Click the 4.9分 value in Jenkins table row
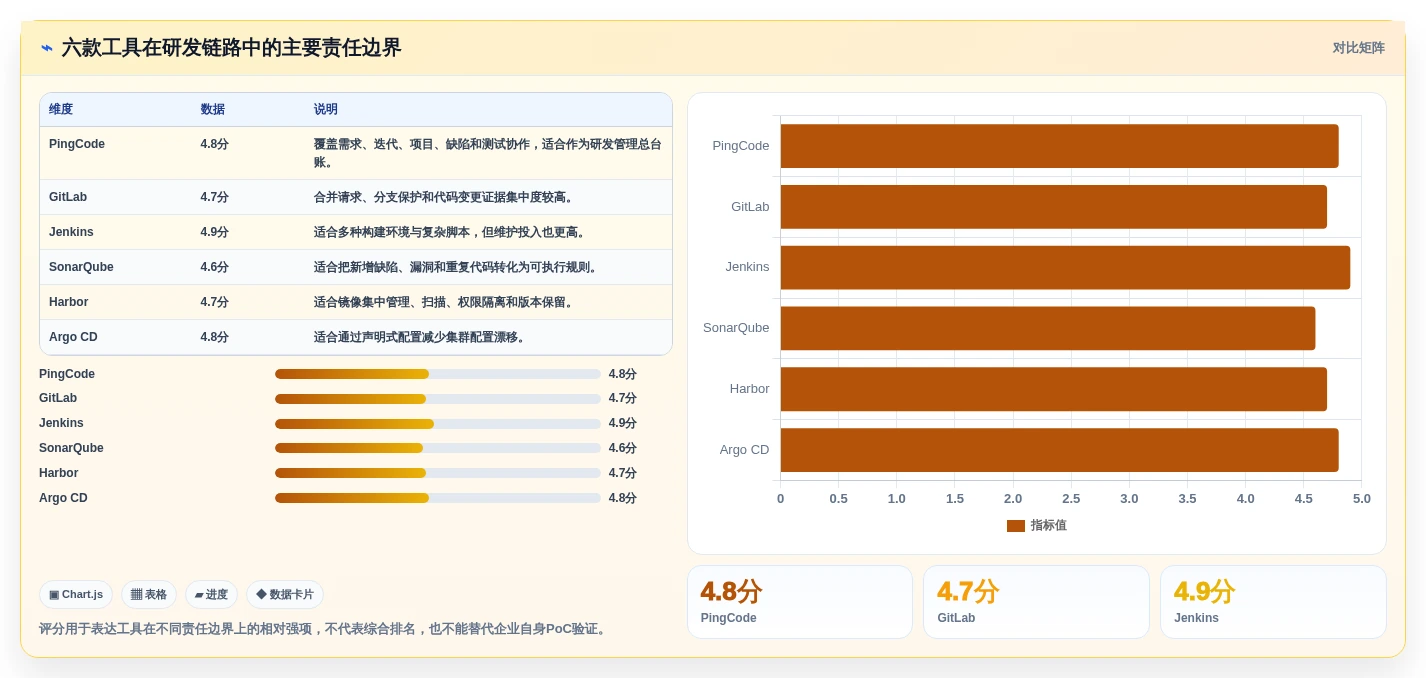Viewport: 1426px width, 678px height. 214,232
